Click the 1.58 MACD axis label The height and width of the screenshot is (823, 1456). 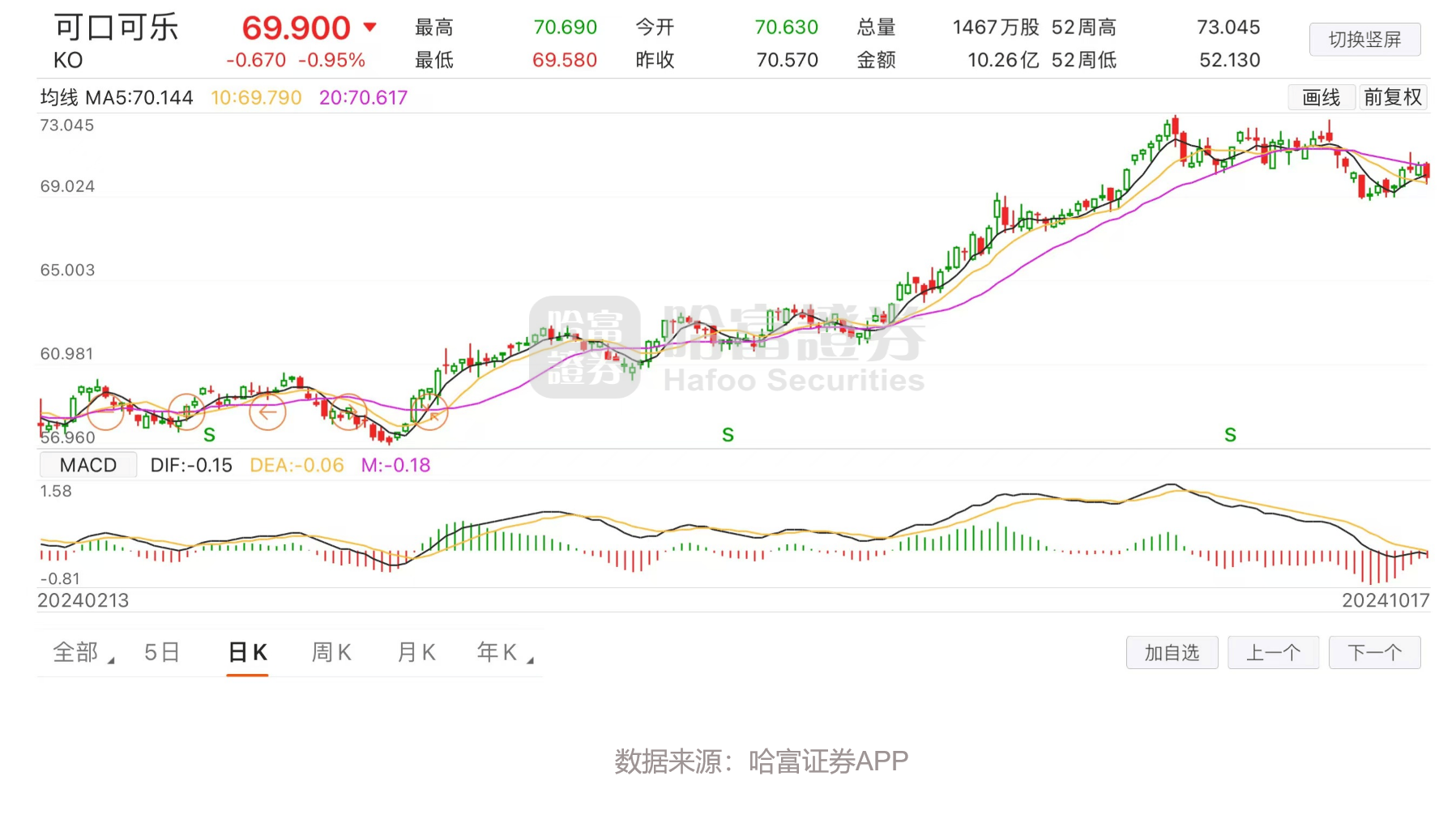[x=56, y=491]
